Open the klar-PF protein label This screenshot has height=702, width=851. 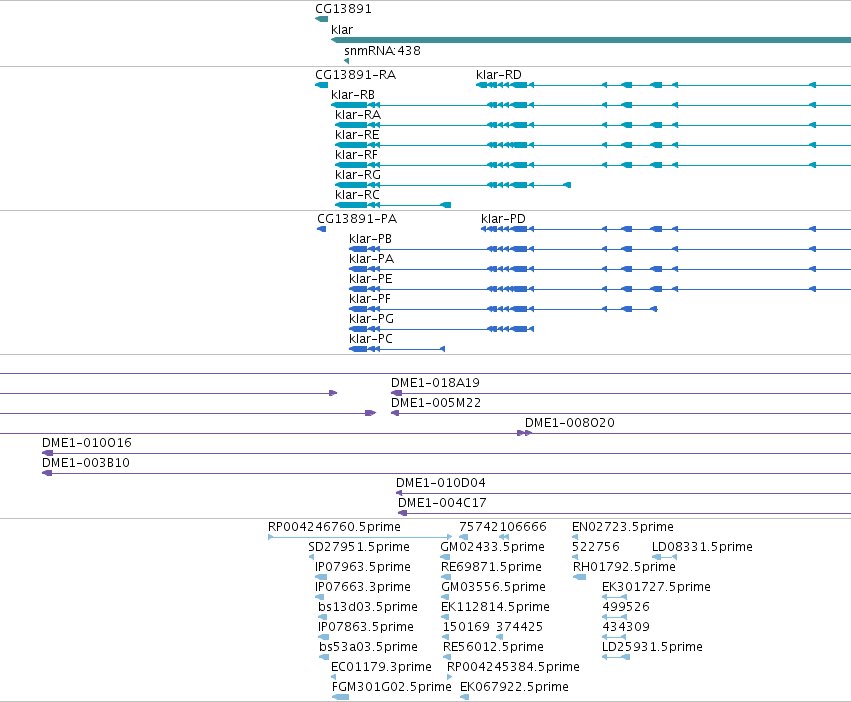370,299
